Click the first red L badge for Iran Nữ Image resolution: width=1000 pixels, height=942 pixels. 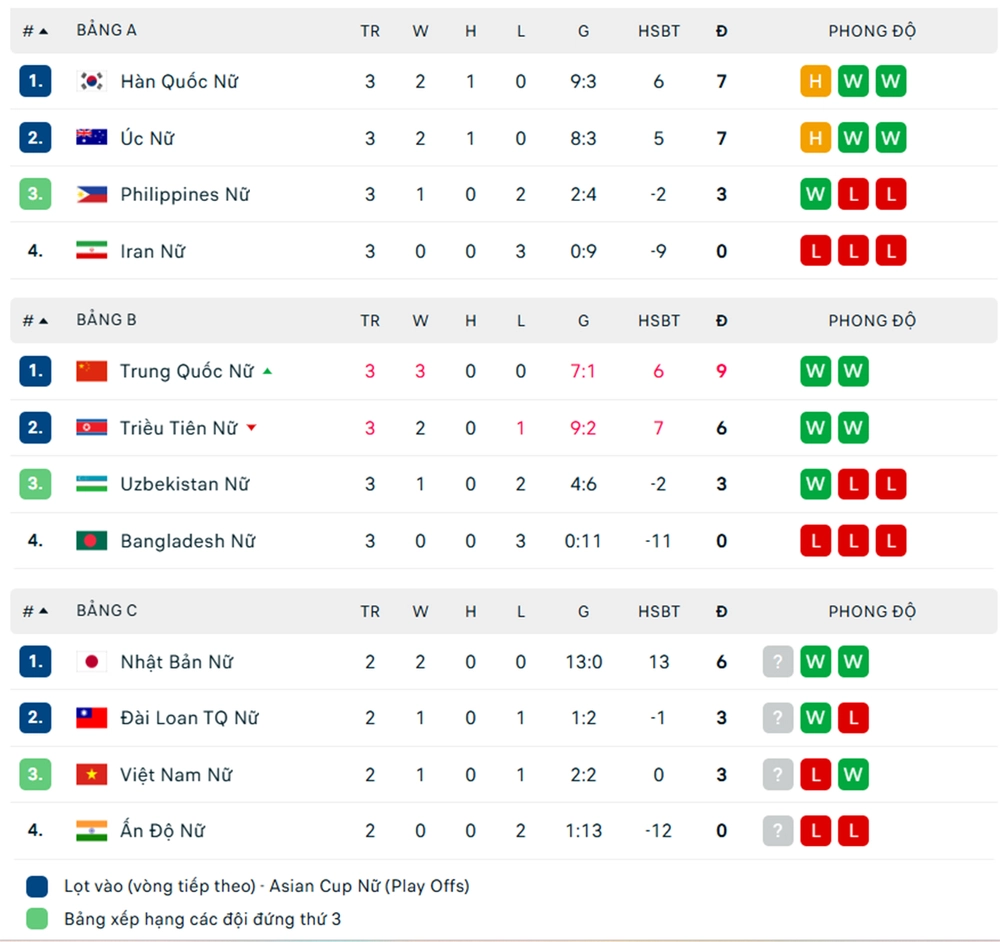coord(816,251)
